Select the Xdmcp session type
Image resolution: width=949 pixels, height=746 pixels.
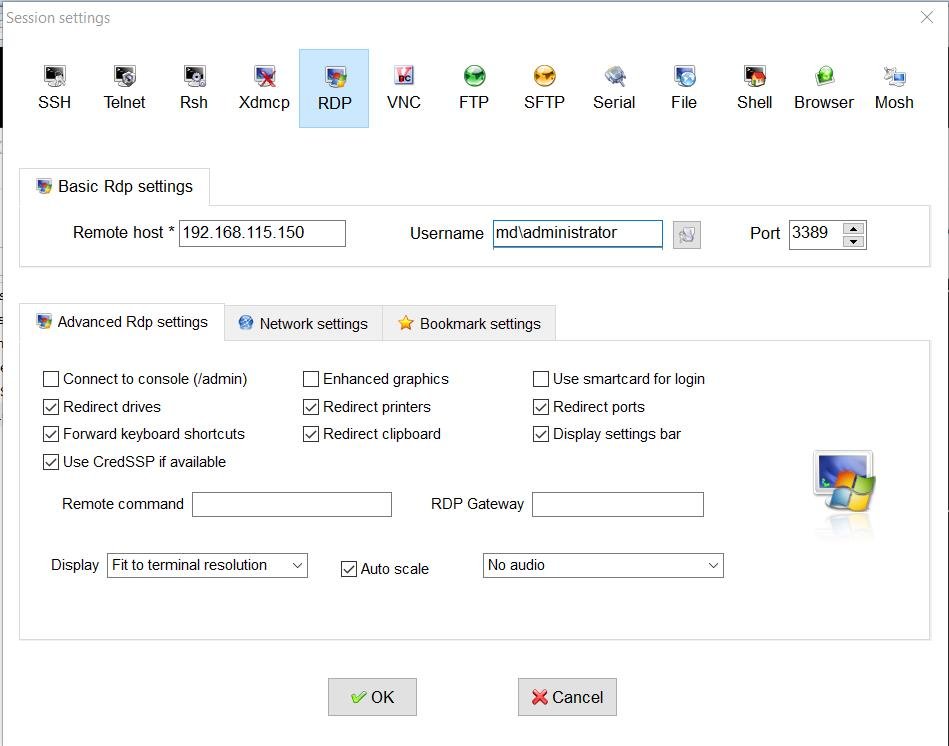click(x=264, y=88)
